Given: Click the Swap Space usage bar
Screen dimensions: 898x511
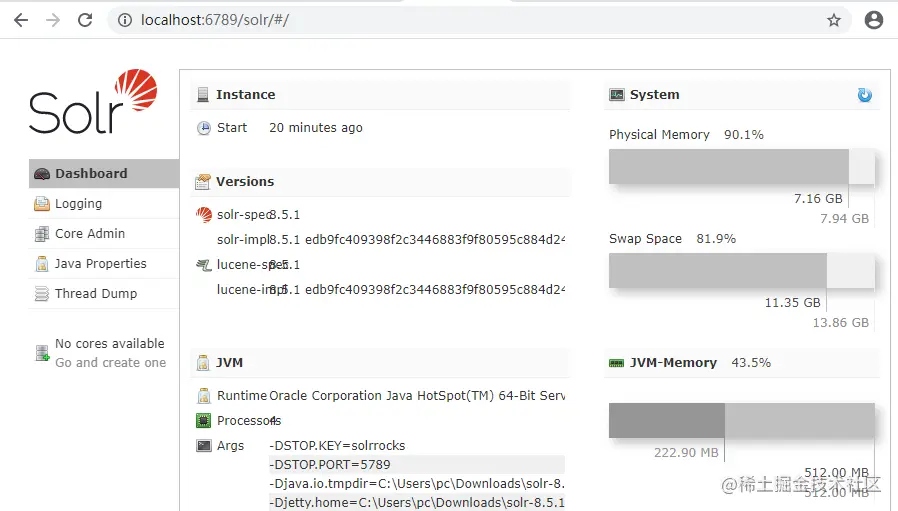Looking at the screenshot, I should [x=742, y=270].
